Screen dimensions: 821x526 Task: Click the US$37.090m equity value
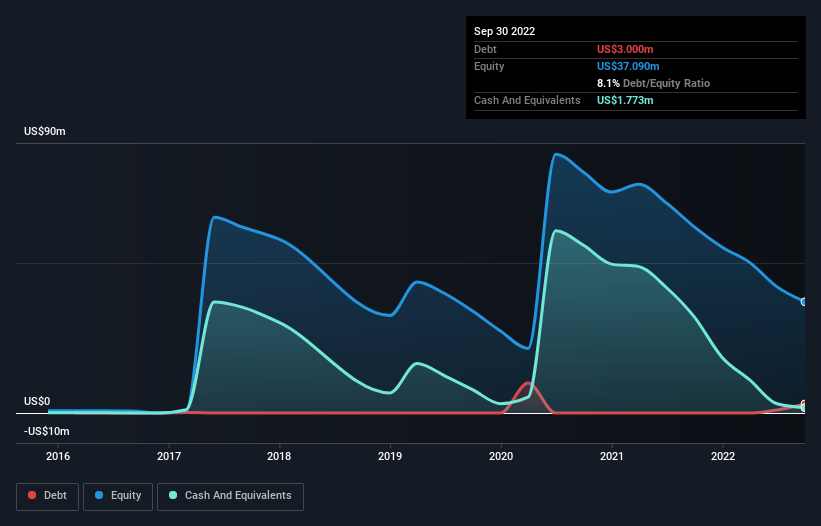(628, 66)
